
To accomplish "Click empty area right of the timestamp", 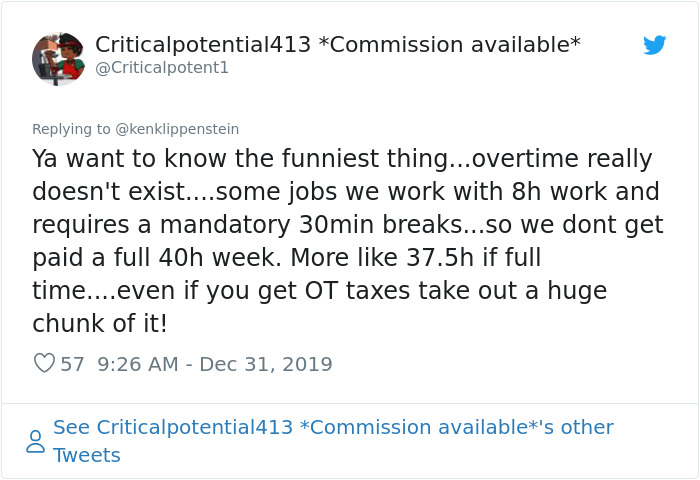I will pyautogui.click(x=500, y=364).
